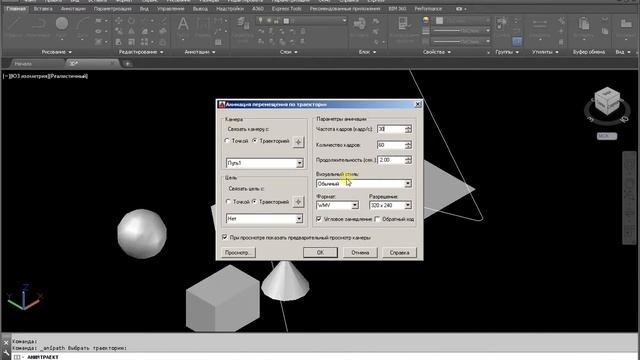Image resolution: width=640 pixels, height=360 pixels.
Task: Click the Отмена button
Action: click(360, 253)
